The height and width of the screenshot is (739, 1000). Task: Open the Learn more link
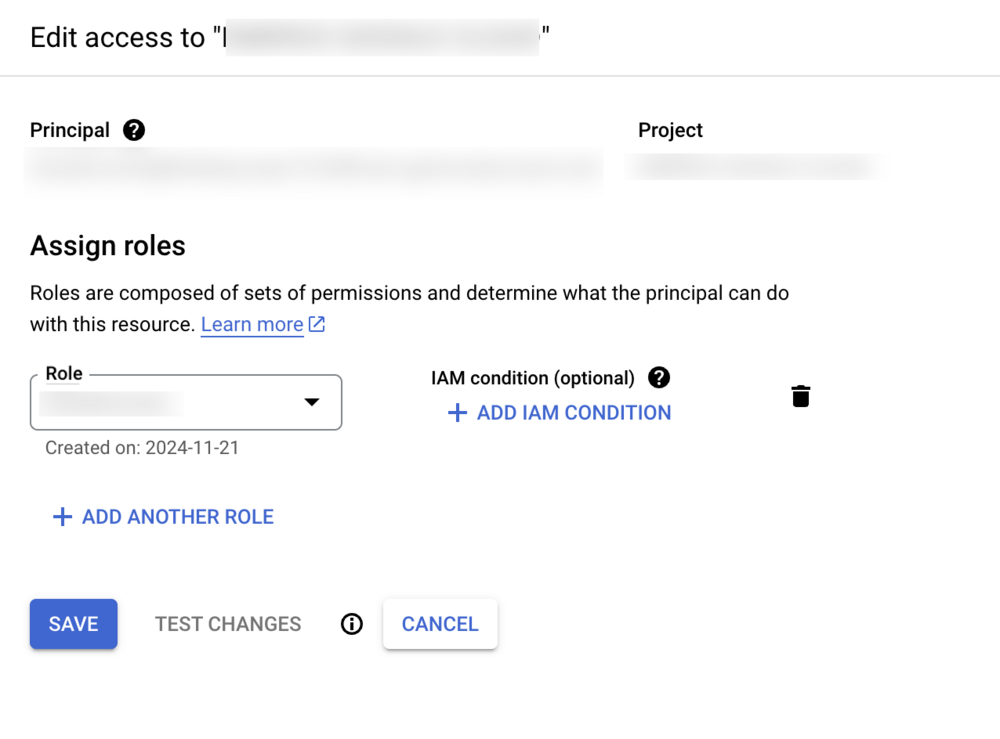(x=252, y=324)
